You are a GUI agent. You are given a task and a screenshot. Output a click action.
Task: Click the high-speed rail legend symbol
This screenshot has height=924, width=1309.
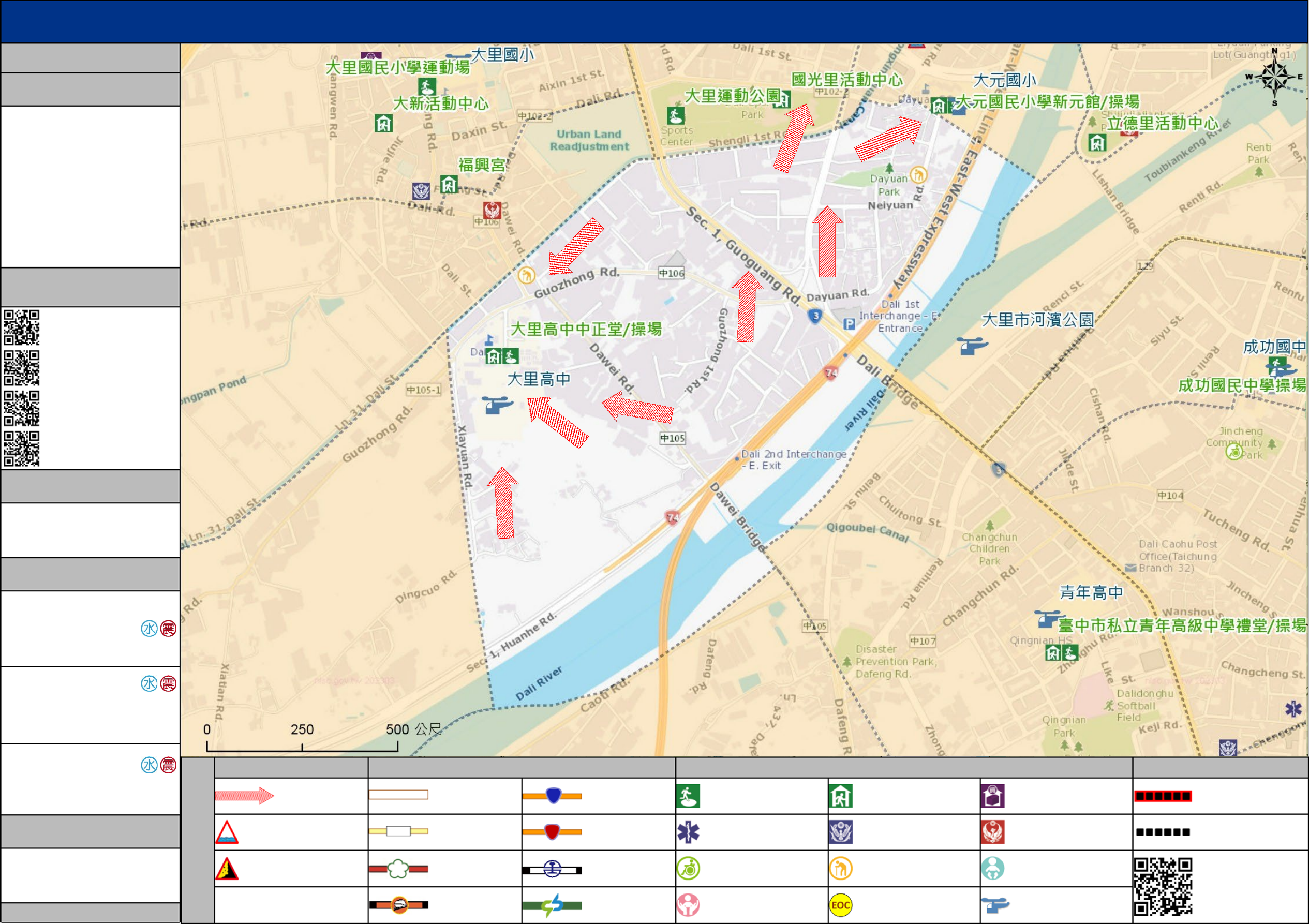point(398,905)
